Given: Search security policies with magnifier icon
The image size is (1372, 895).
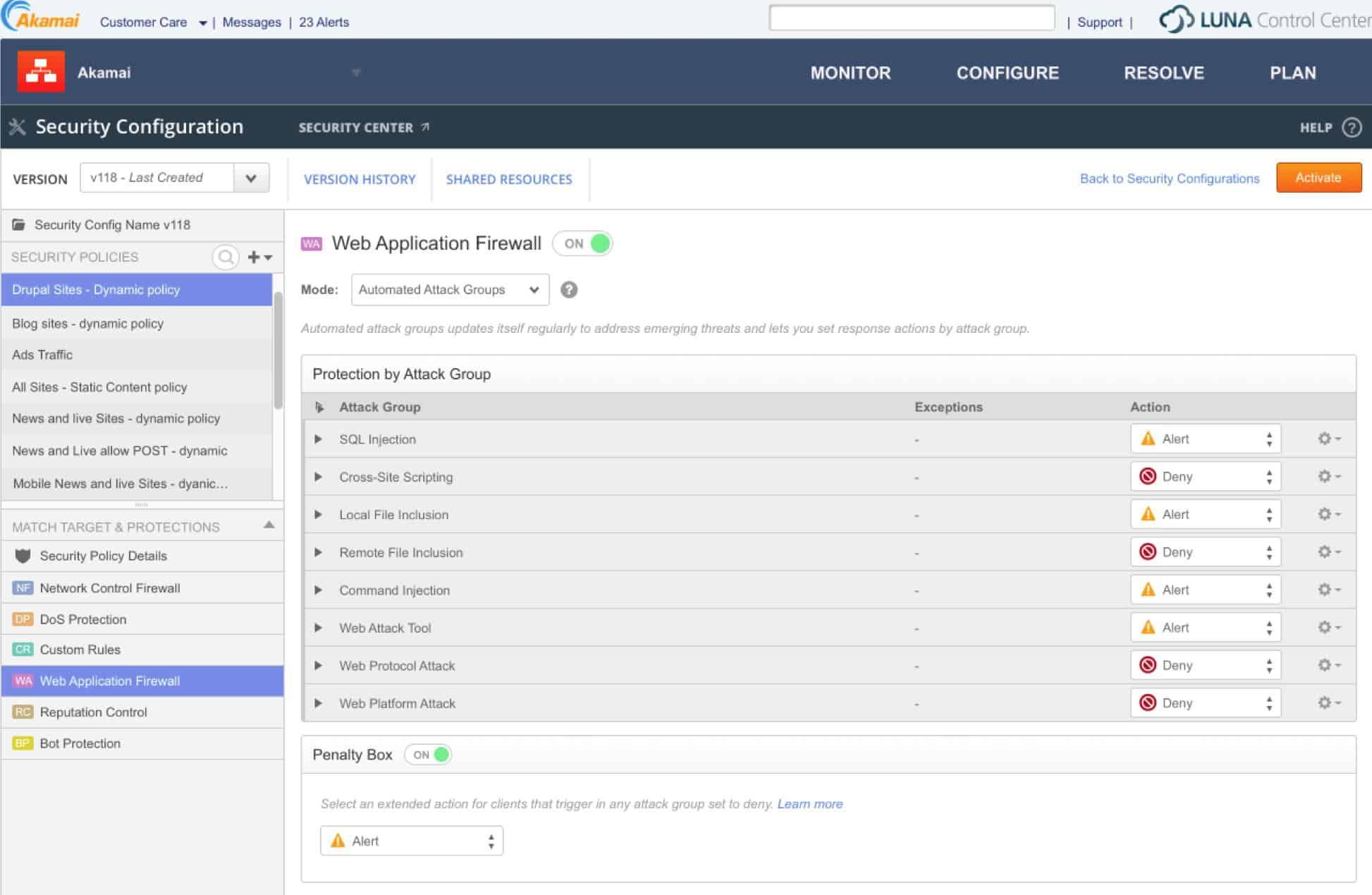Looking at the screenshot, I should 226,257.
